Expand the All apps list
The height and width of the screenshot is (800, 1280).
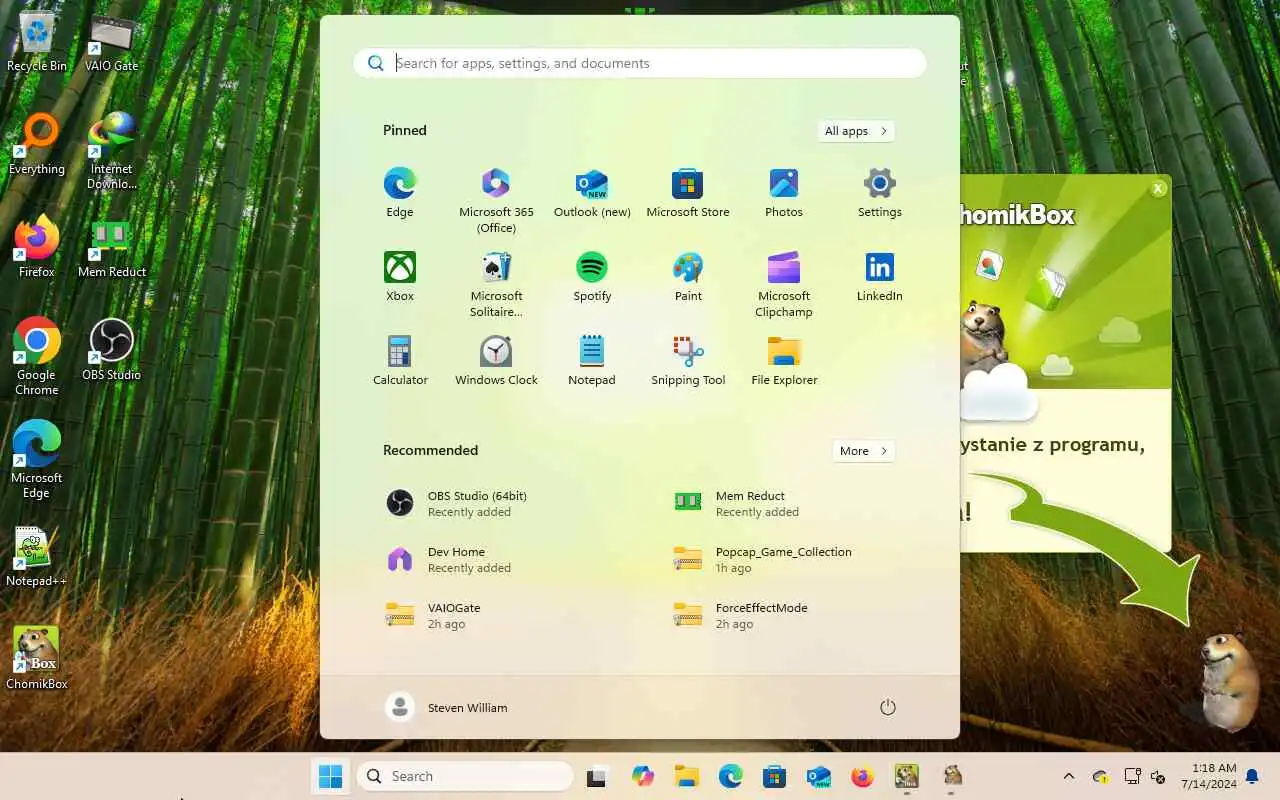tap(856, 131)
